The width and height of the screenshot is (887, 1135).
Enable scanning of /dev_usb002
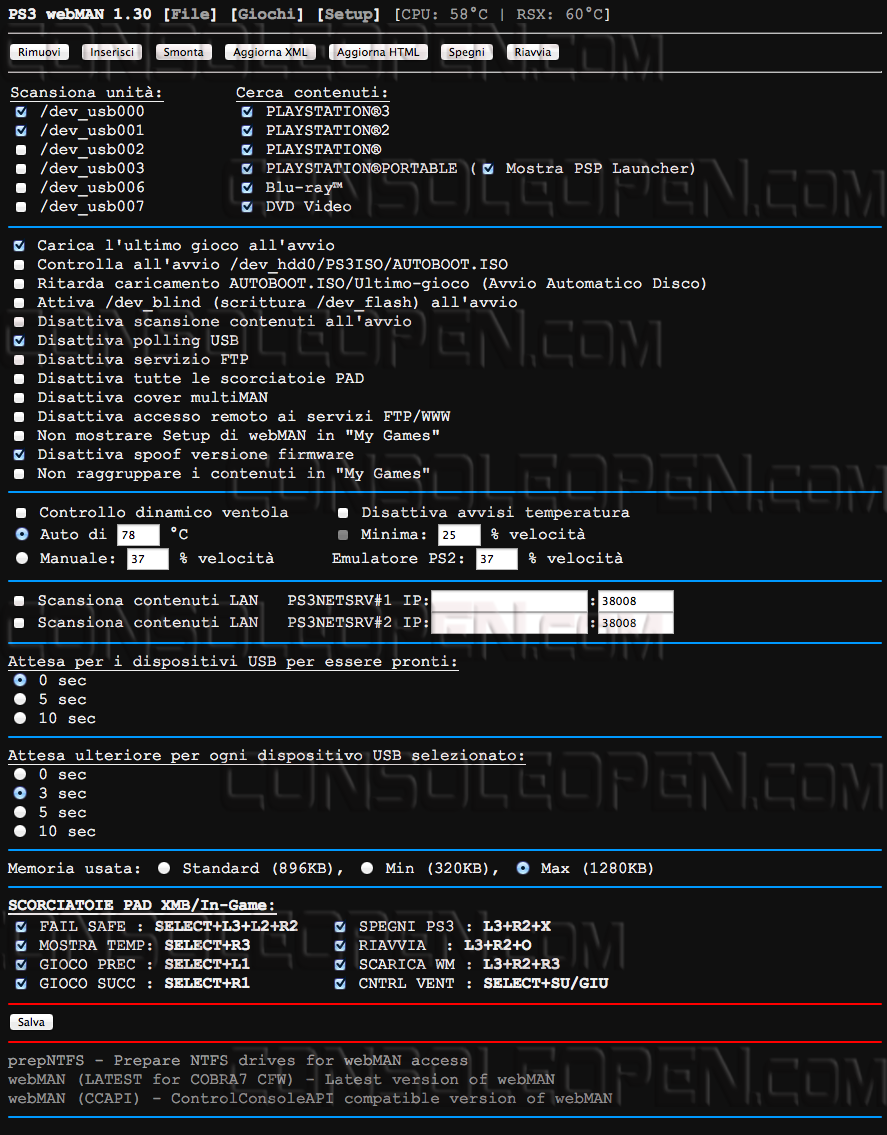(21, 150)
